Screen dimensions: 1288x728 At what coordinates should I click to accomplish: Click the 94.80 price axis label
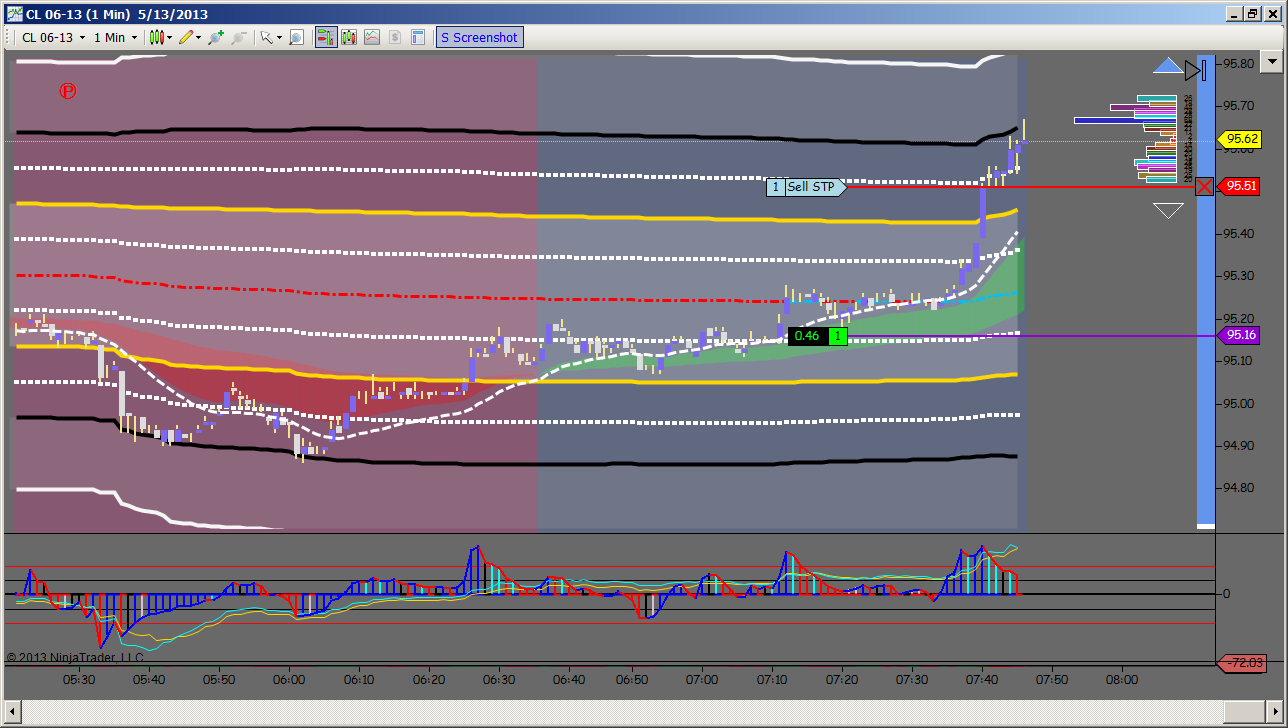[x=1240, y=488]
